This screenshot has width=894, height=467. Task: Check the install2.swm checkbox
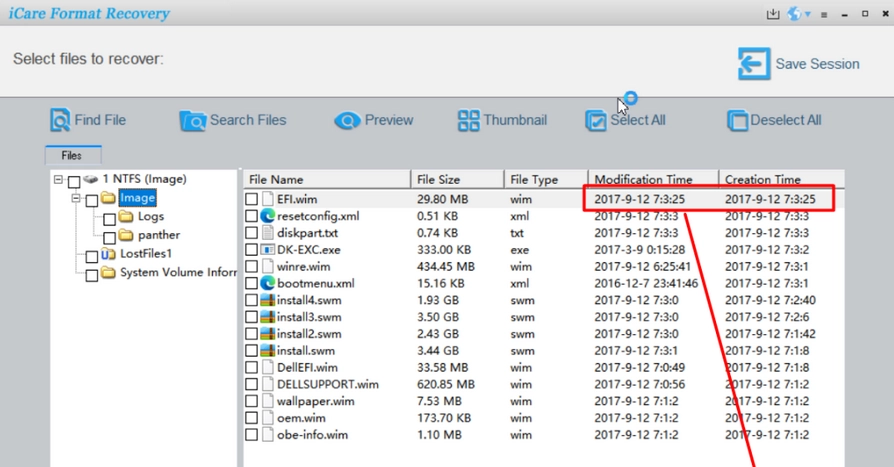point(251,334)
